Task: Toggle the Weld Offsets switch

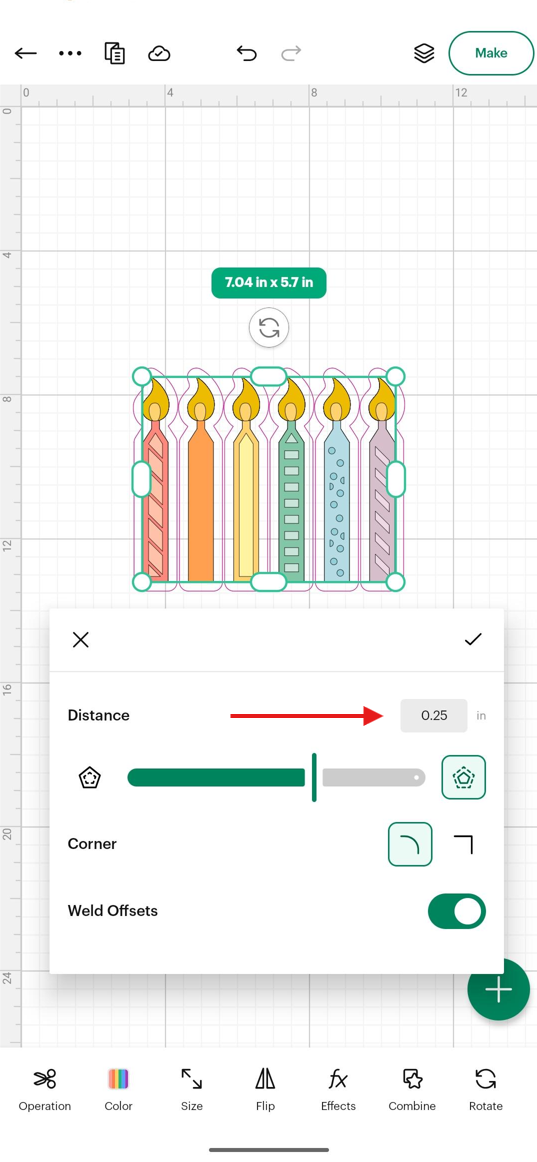Action: coord(457,911)
